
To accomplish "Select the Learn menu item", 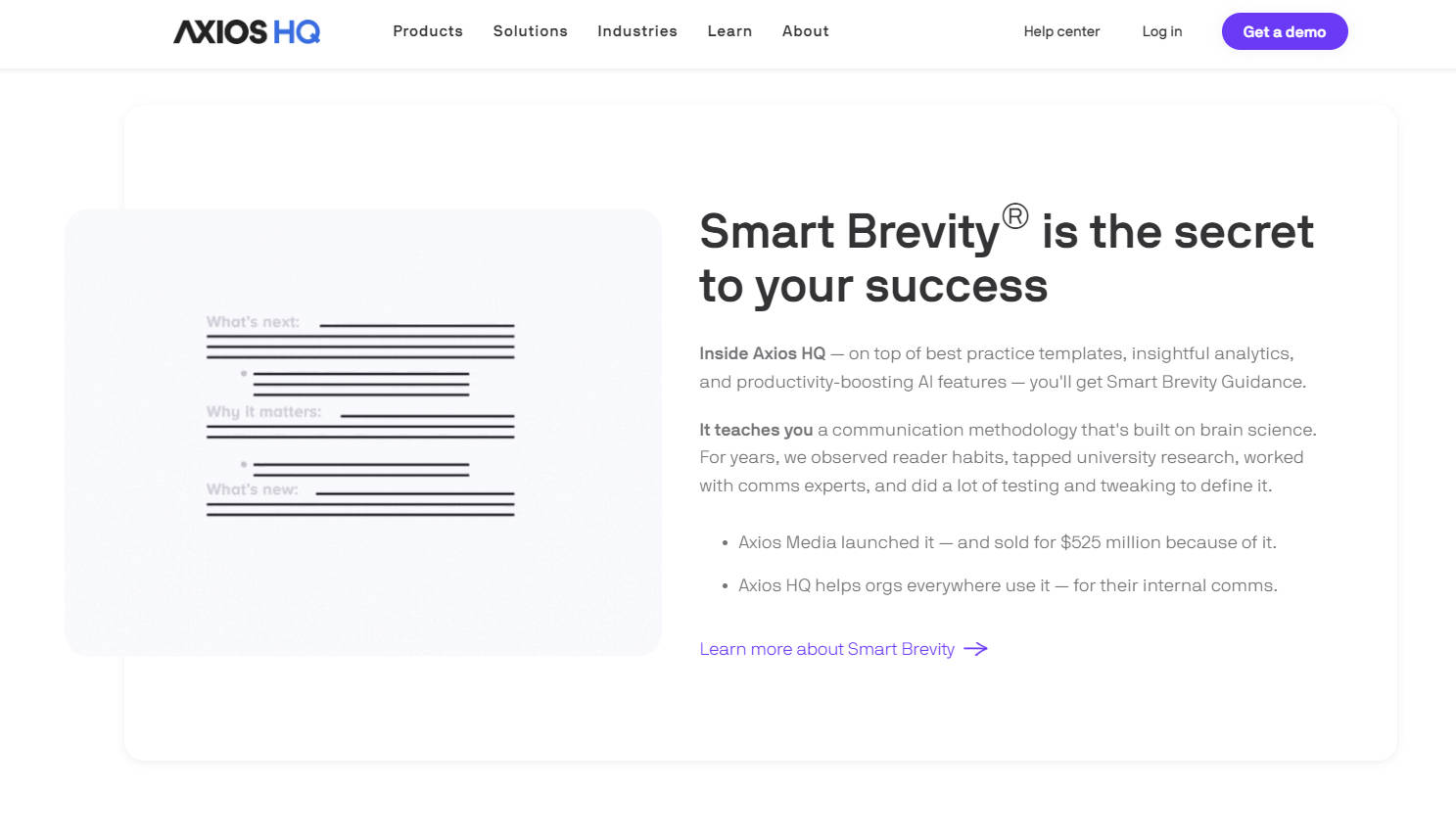I will pos(729,31).
